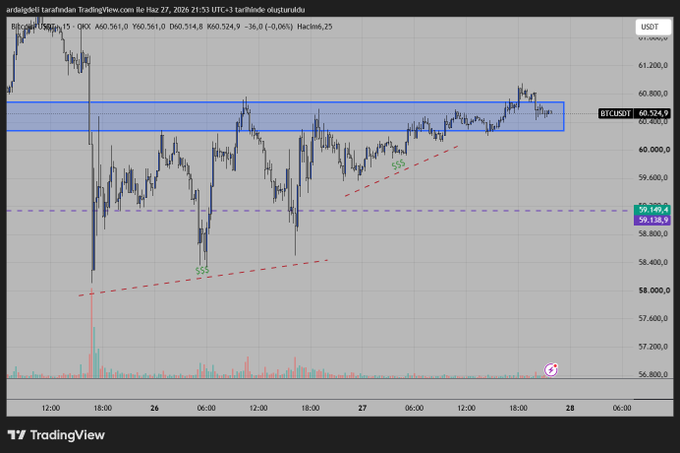
Task: Click the 58.800,0 price axis label
Action: tap(653, 234)
